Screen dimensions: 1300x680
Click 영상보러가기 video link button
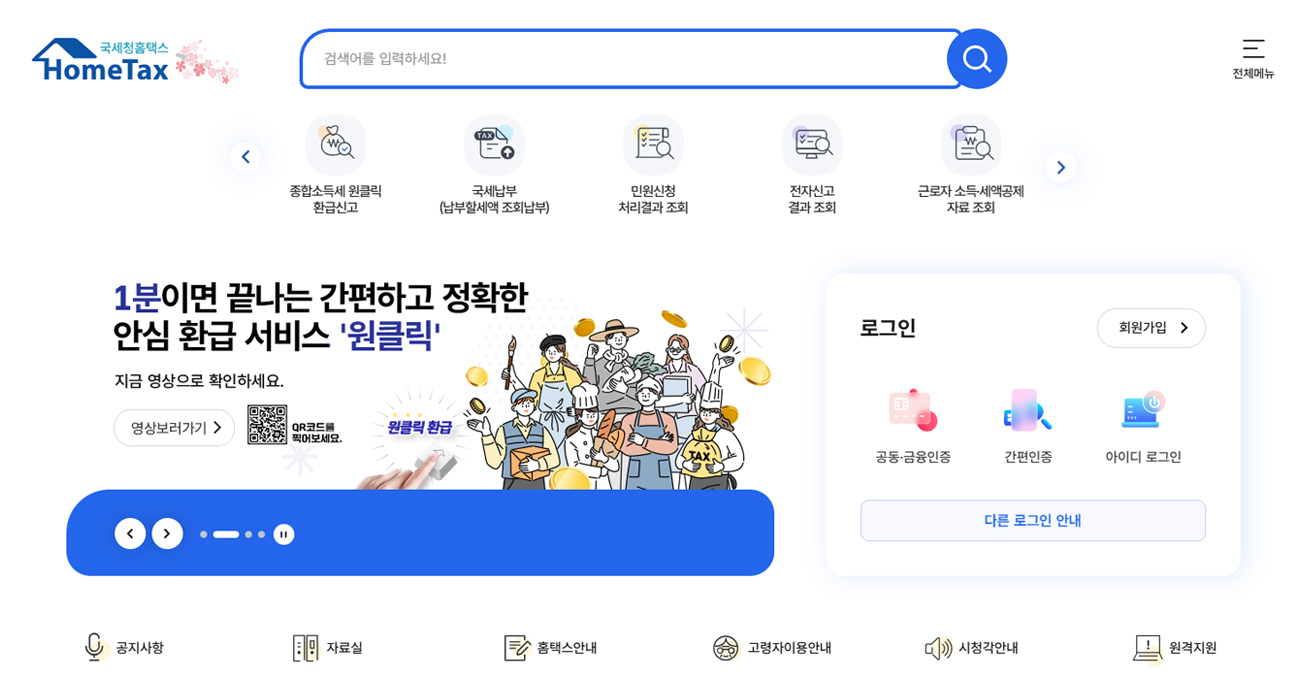pos(174,427)
